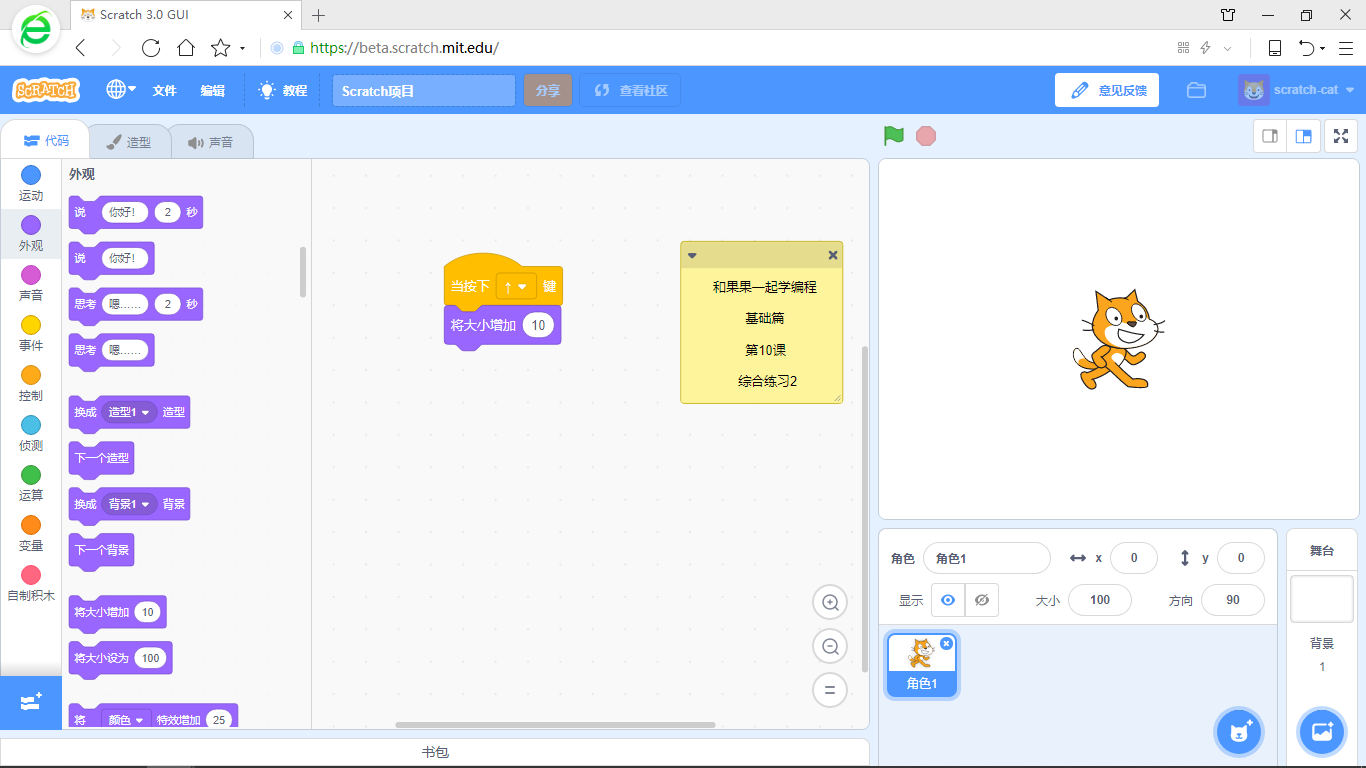Click the red stop button

[x=926, y=136]
